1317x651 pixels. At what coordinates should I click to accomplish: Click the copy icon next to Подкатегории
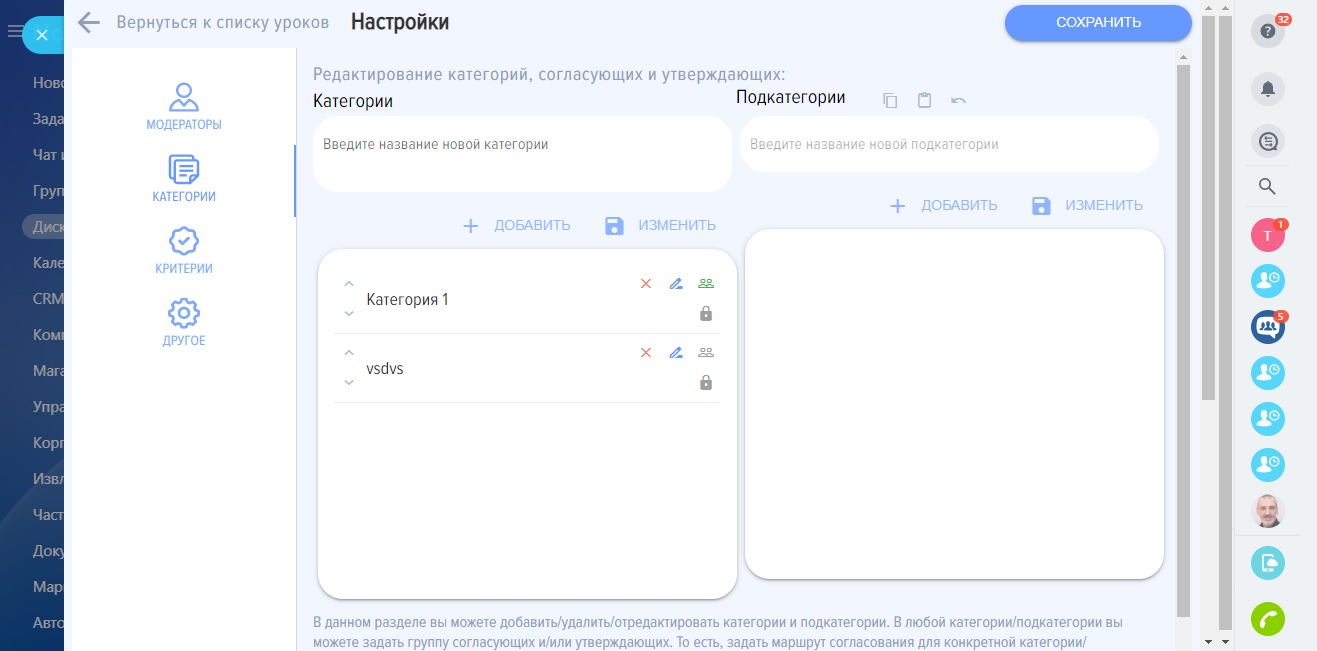pyautogui.click(x=890, y=100)
